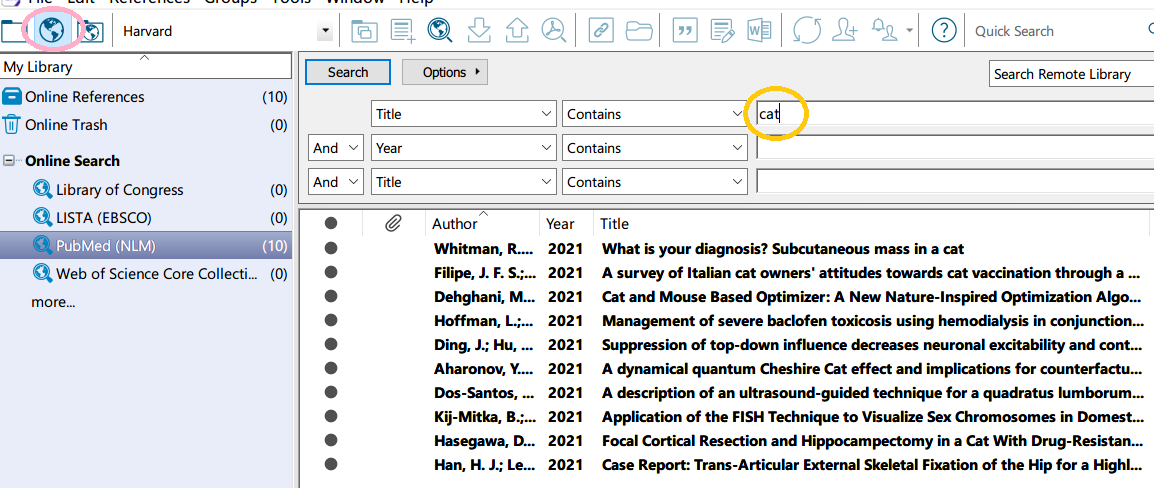Click the Import (down arrow) icon
Viewport: 1154px width, 488px height.
478,31
